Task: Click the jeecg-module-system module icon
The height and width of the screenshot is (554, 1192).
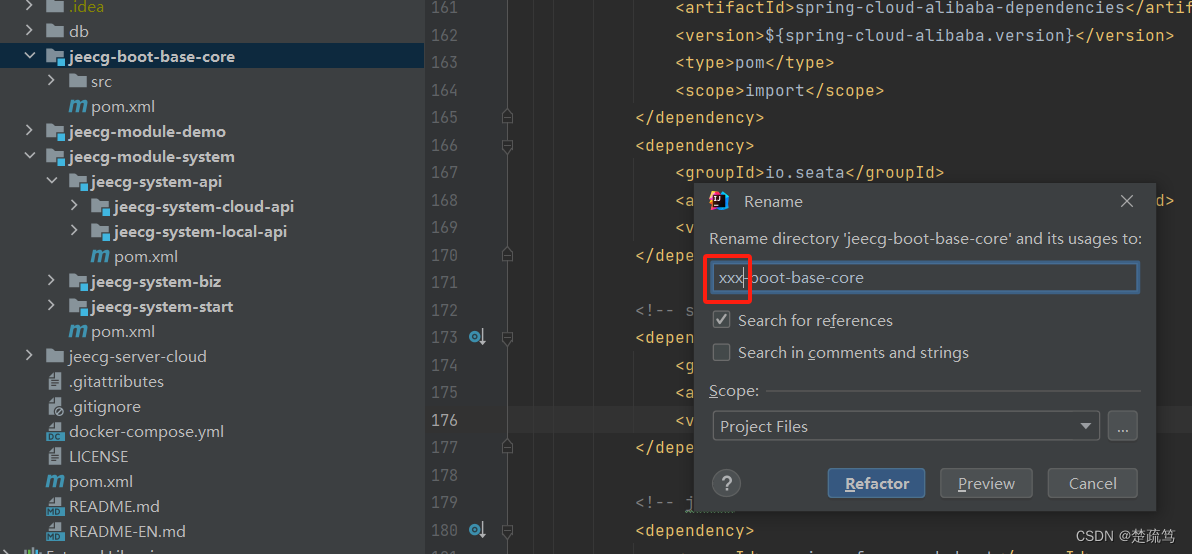Action: (55, 157)
